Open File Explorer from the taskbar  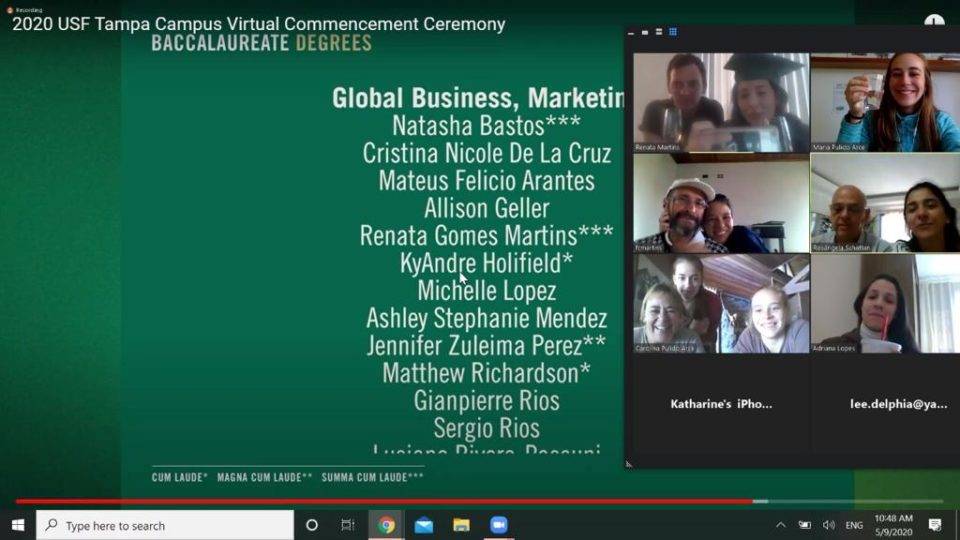[461, 525]
